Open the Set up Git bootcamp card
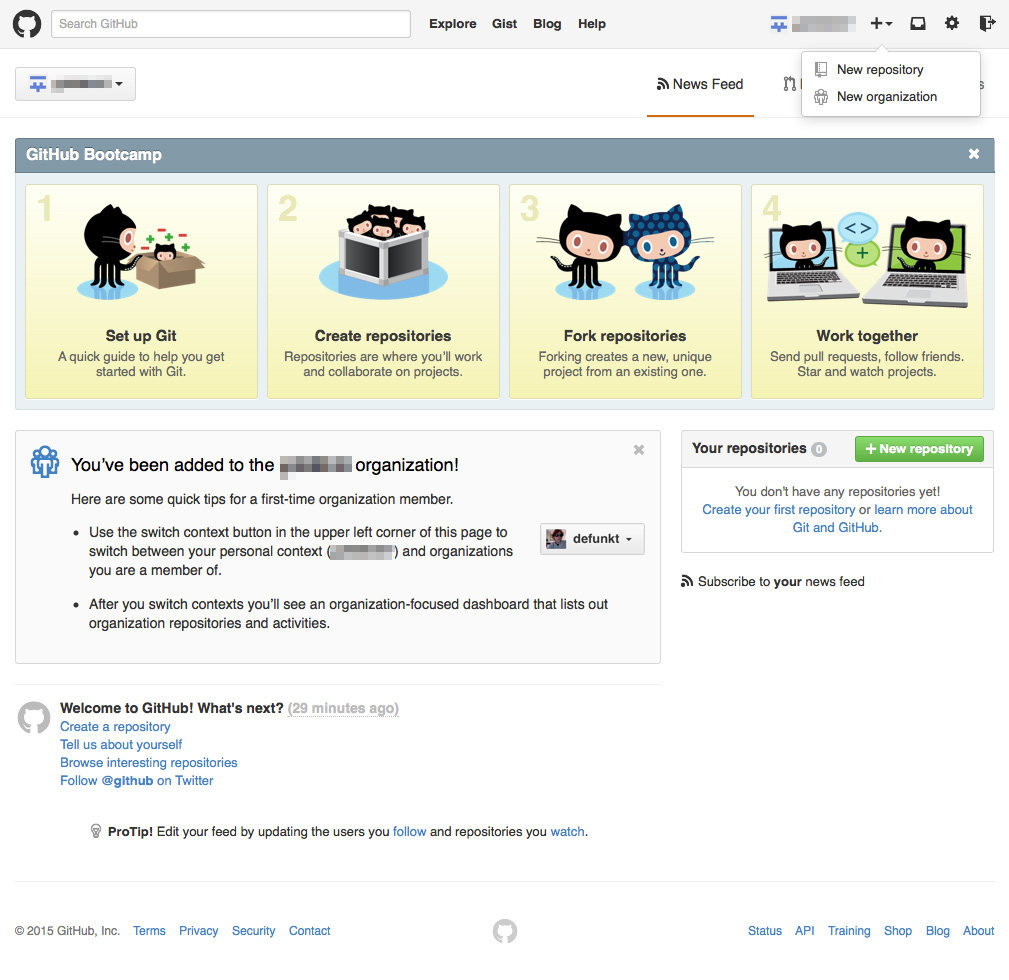This screenshot has height=980, width=1009. (x=141, y=291)
